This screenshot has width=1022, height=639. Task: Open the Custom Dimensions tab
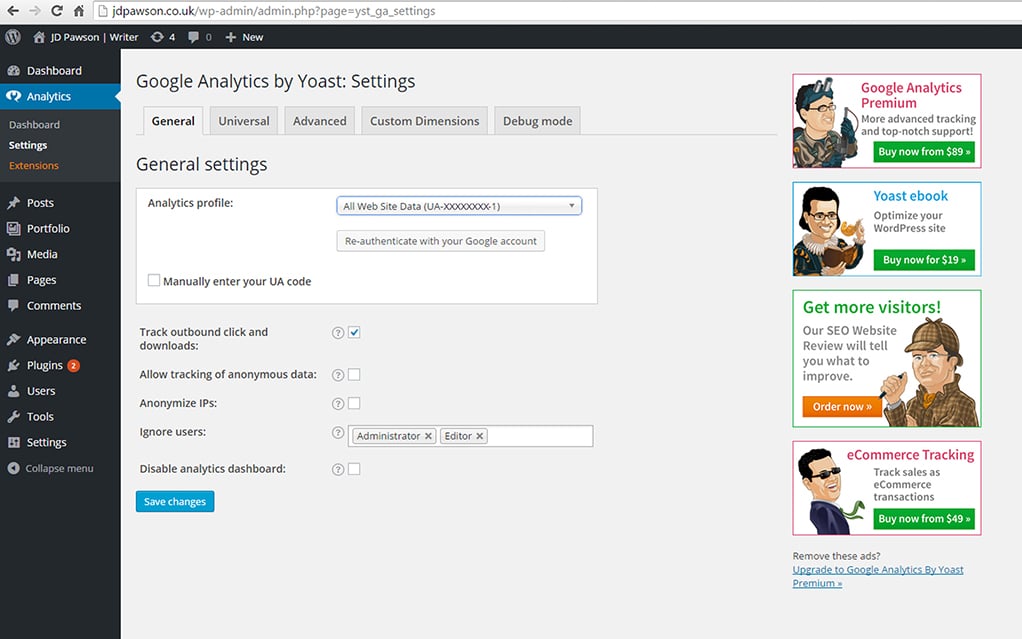click(x=424, y=120)
